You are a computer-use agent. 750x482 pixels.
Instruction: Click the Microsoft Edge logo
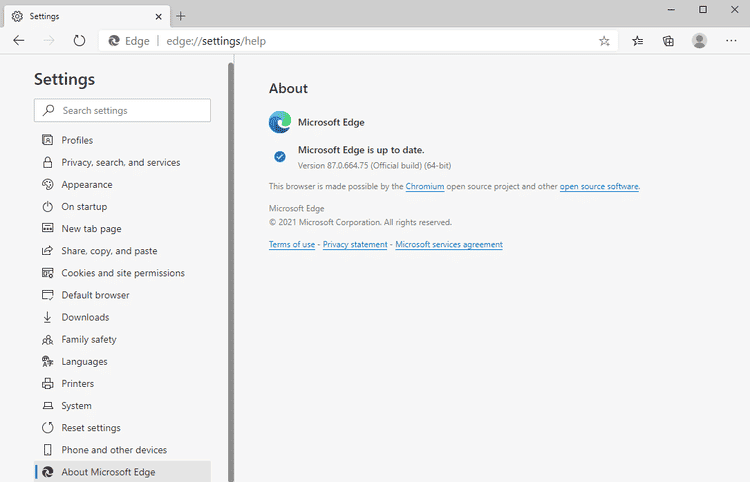[x=280, y=122]
